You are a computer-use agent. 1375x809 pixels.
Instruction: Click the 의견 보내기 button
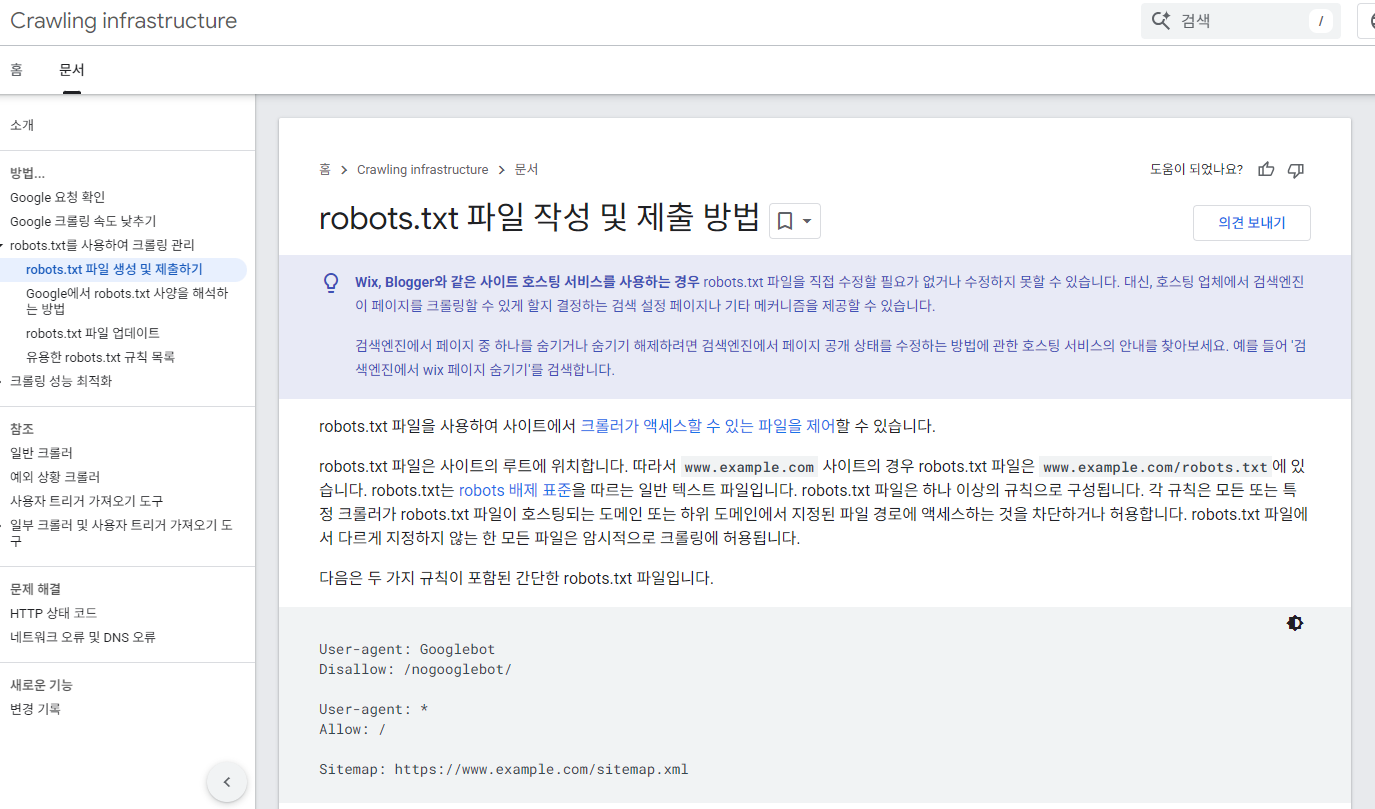pyautogui.click(x=1252, y=223)
